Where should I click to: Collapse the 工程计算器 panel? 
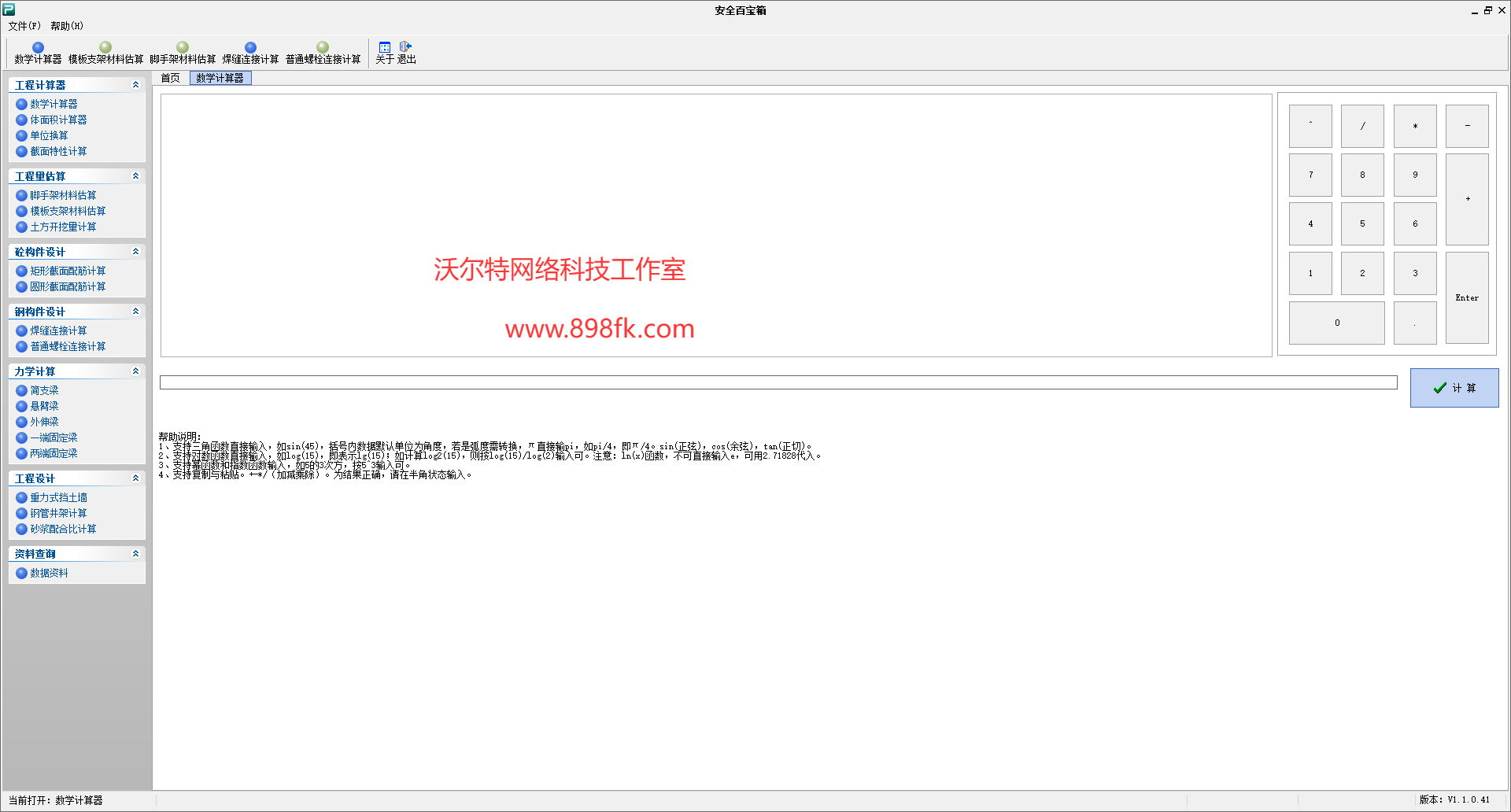(135, 85)
